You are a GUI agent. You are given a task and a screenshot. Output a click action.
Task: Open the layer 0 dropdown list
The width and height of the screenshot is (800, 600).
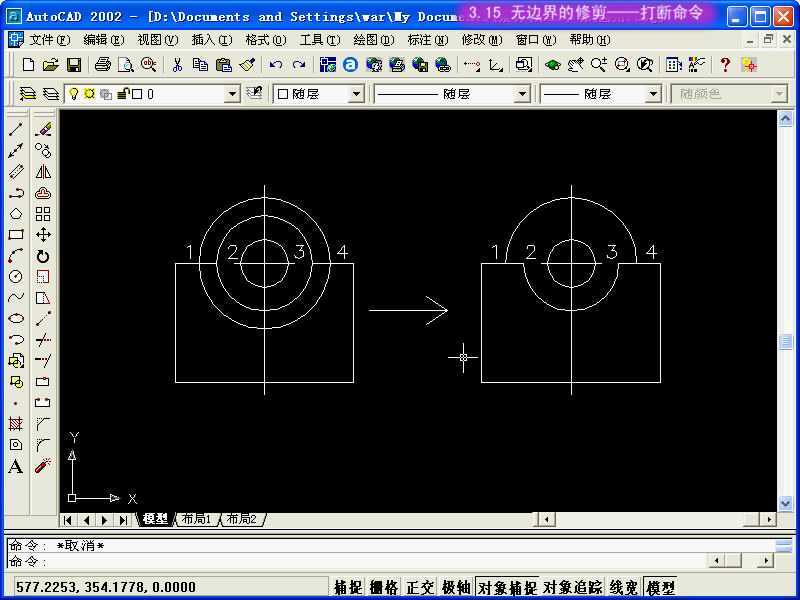232,94
